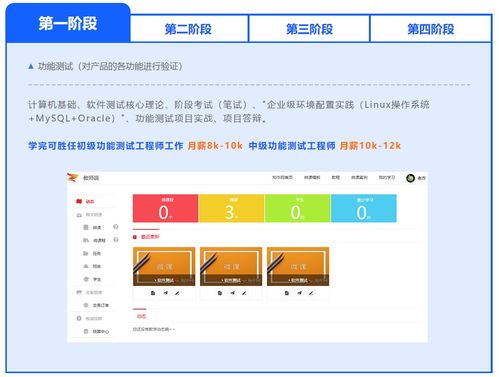
Task: Select the 第一阶段 tab
Action: (68, 23)
